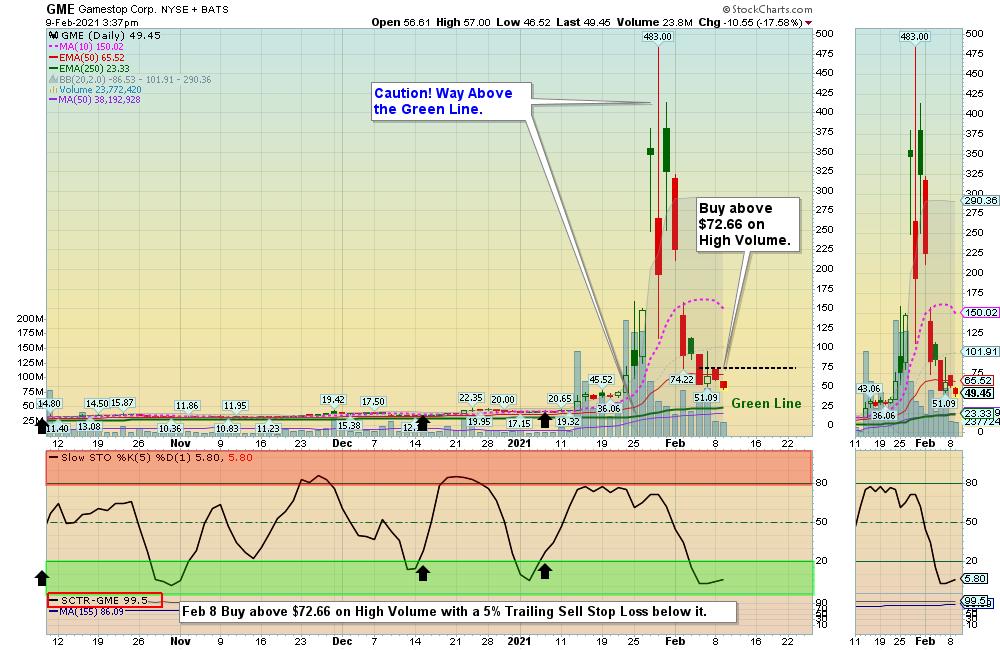Click the candlestick icon beside GME (Daily) legend

(54, 34)
